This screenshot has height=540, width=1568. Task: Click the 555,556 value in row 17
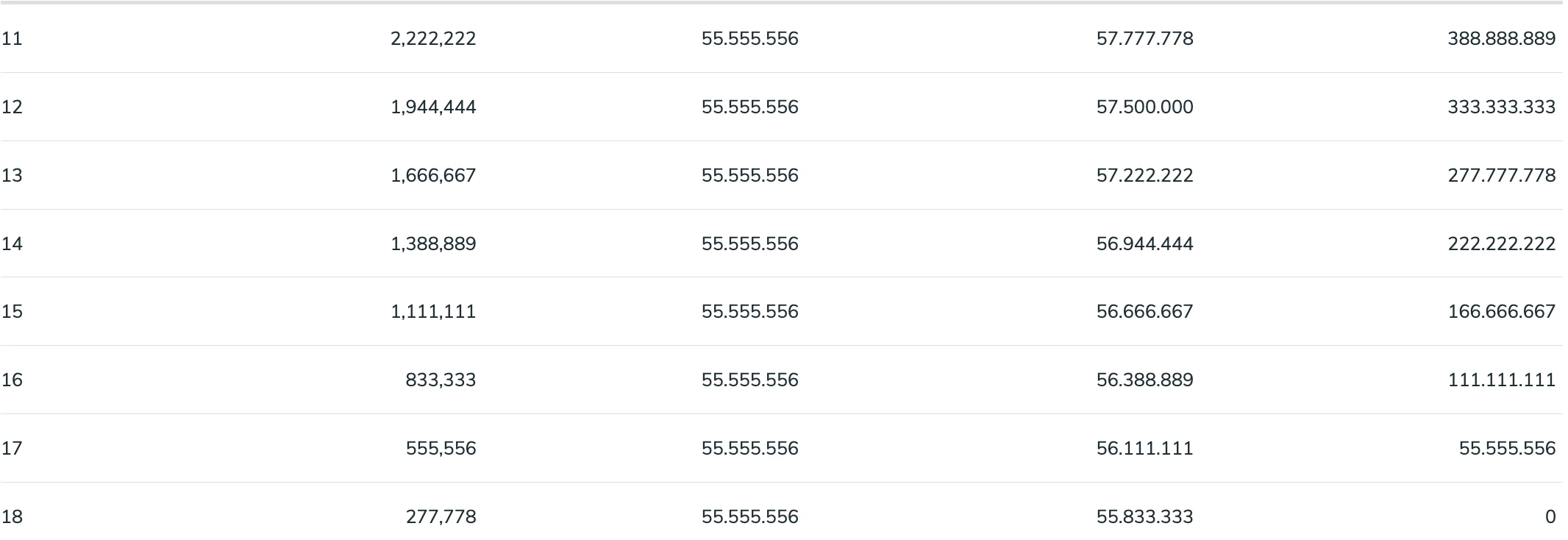point(441,448)
